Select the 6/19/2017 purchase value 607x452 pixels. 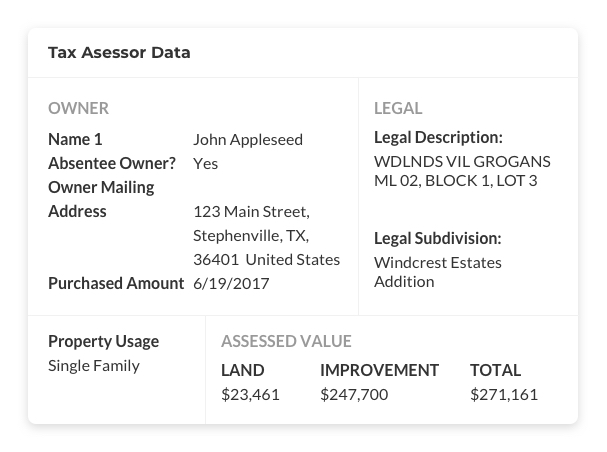coord(231,283)
